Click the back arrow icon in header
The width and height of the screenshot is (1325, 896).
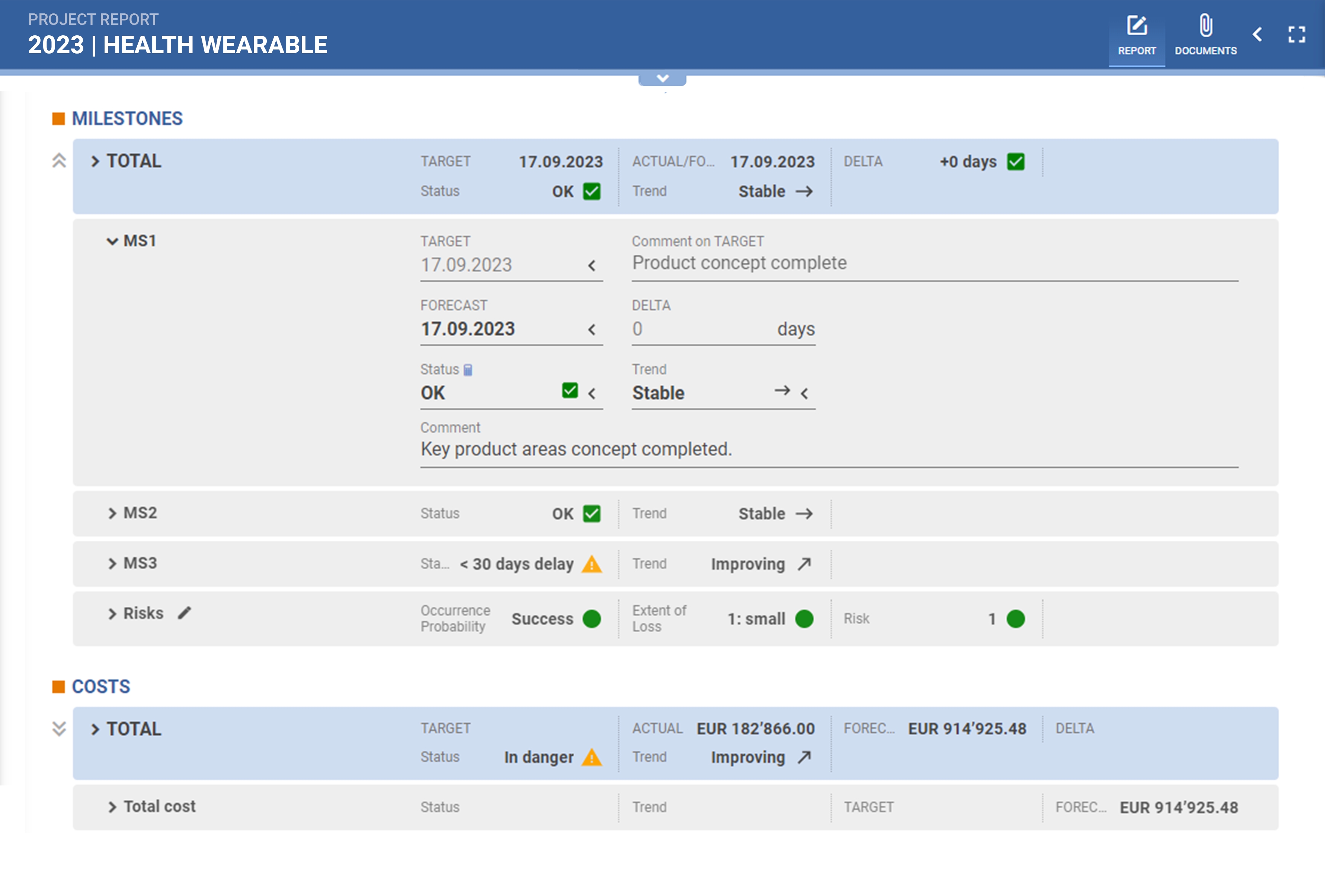click(1257, 35)
